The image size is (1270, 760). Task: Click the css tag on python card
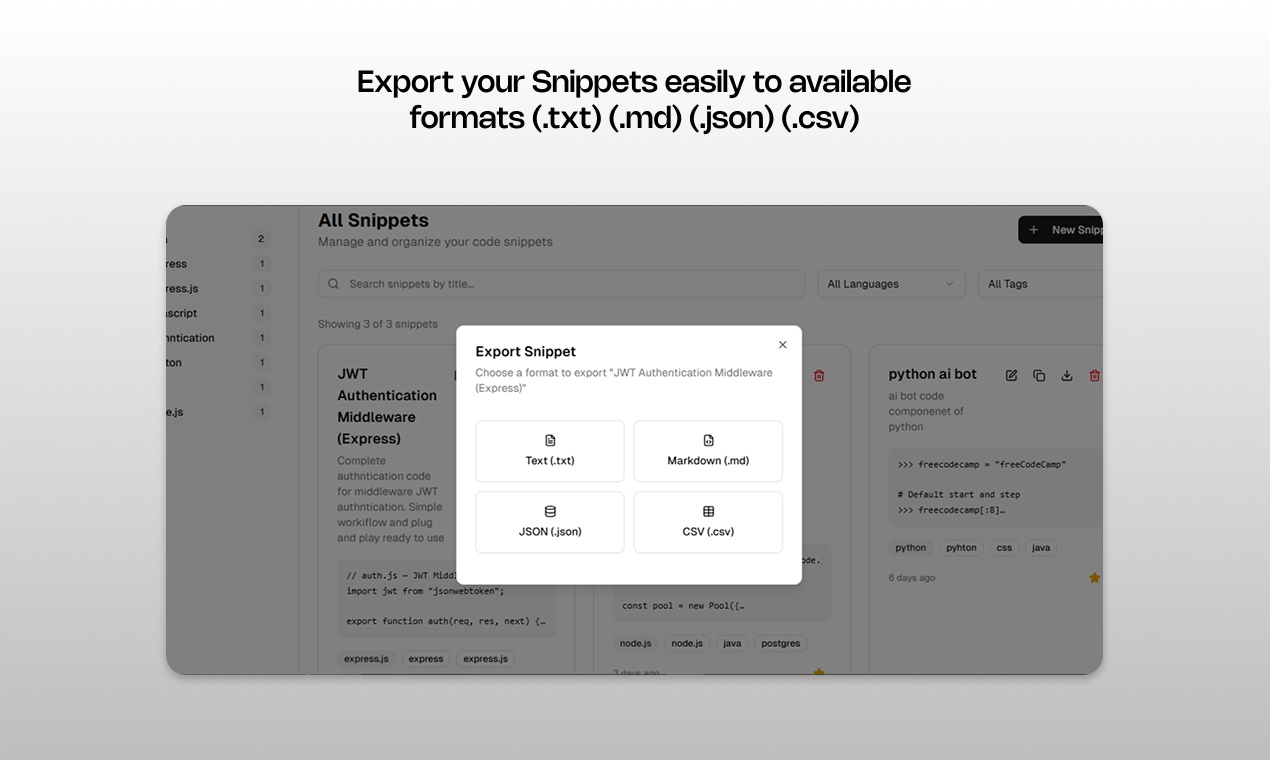pyautogui.click(x=1004, y=548)
